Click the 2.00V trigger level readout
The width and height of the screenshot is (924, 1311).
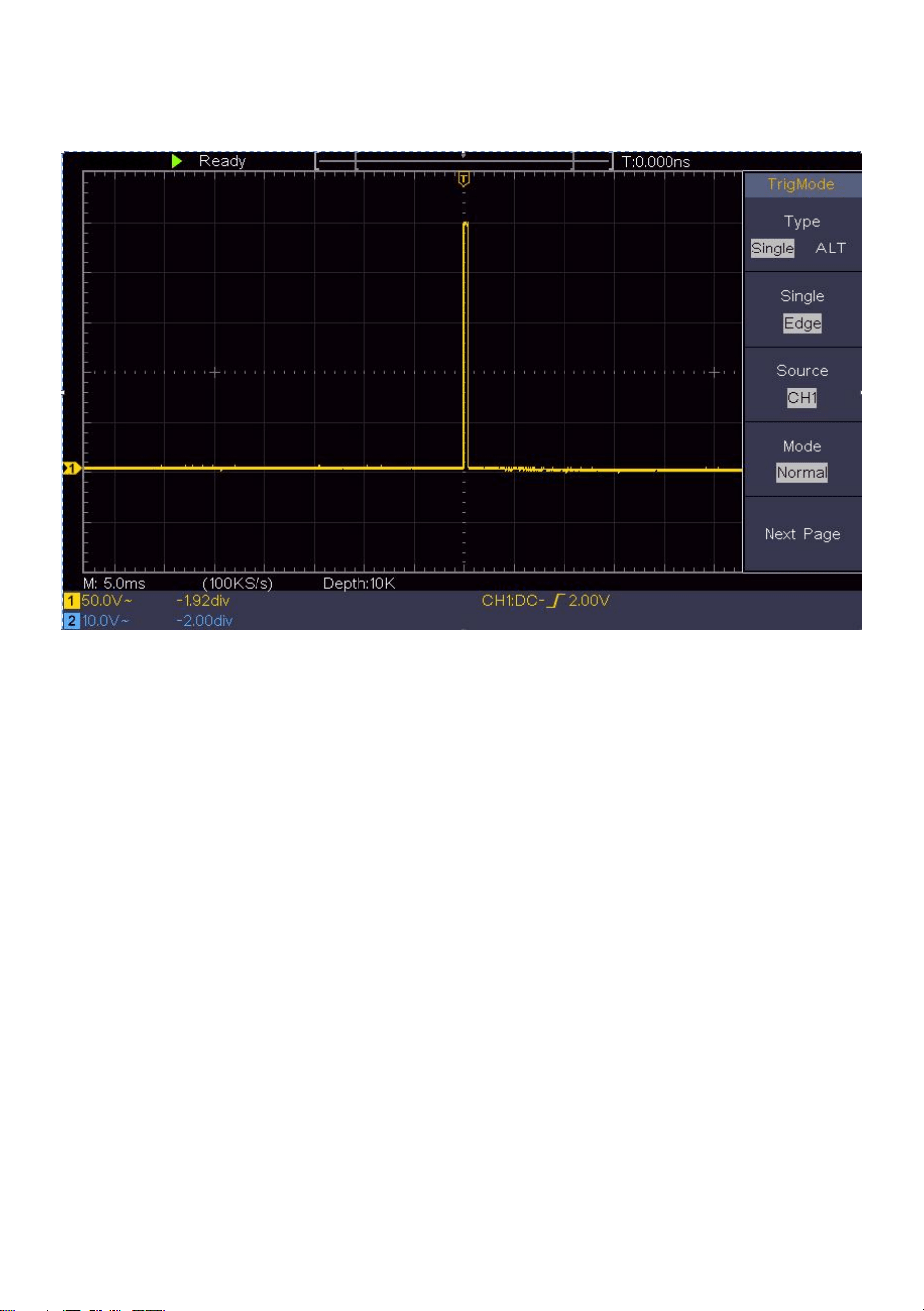[589, 601]
